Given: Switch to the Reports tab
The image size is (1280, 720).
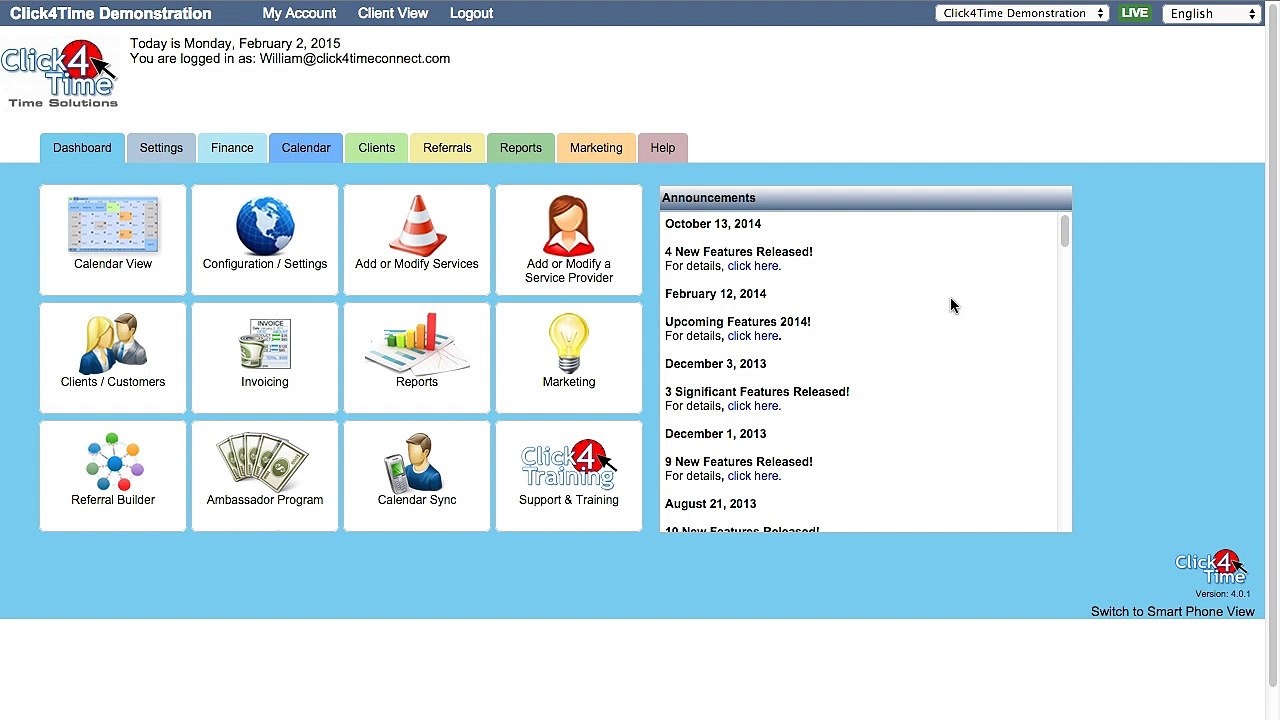Looking at the screenshot, I should [521, 148].
